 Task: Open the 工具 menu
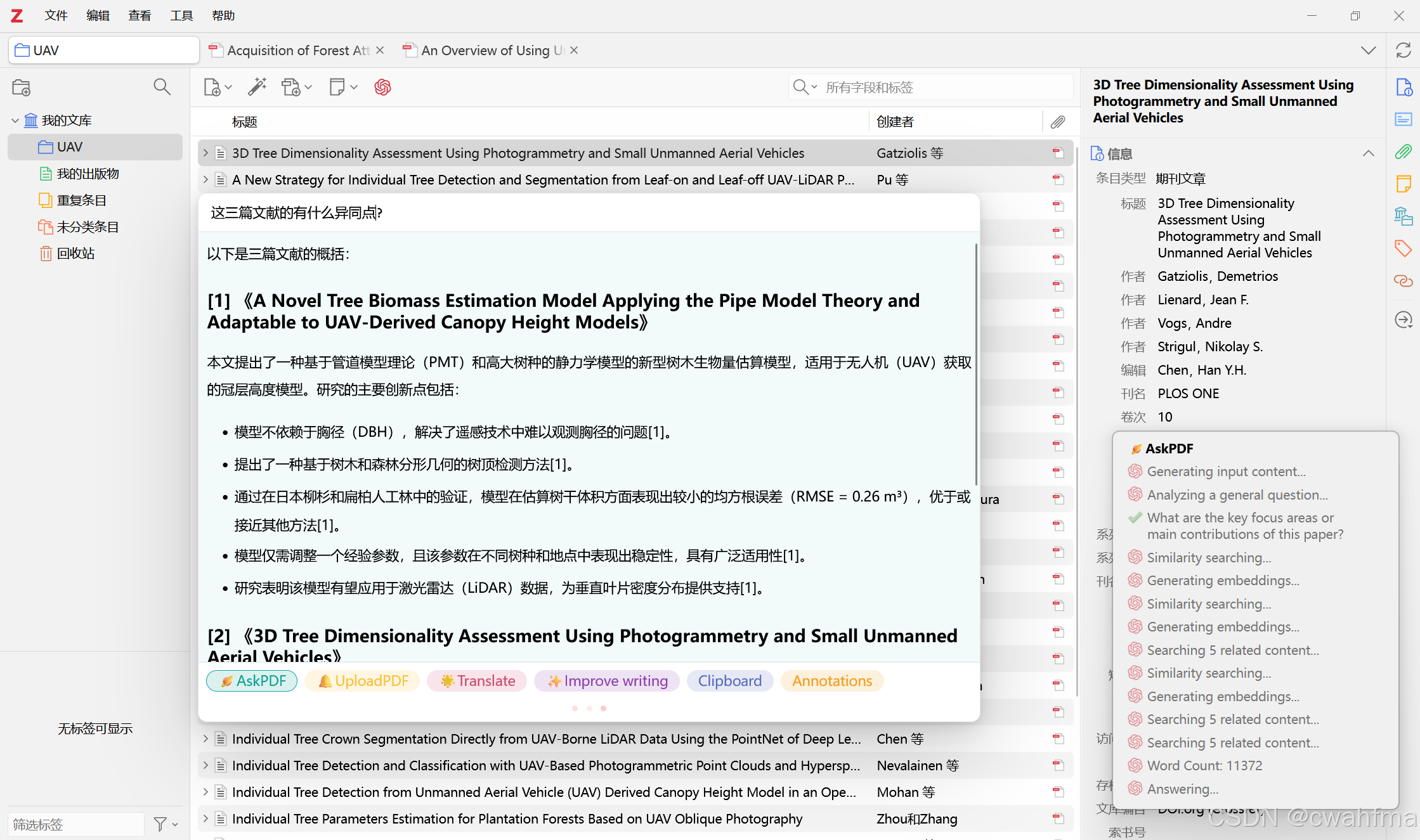pyautogui.click(x=181, y=15)
